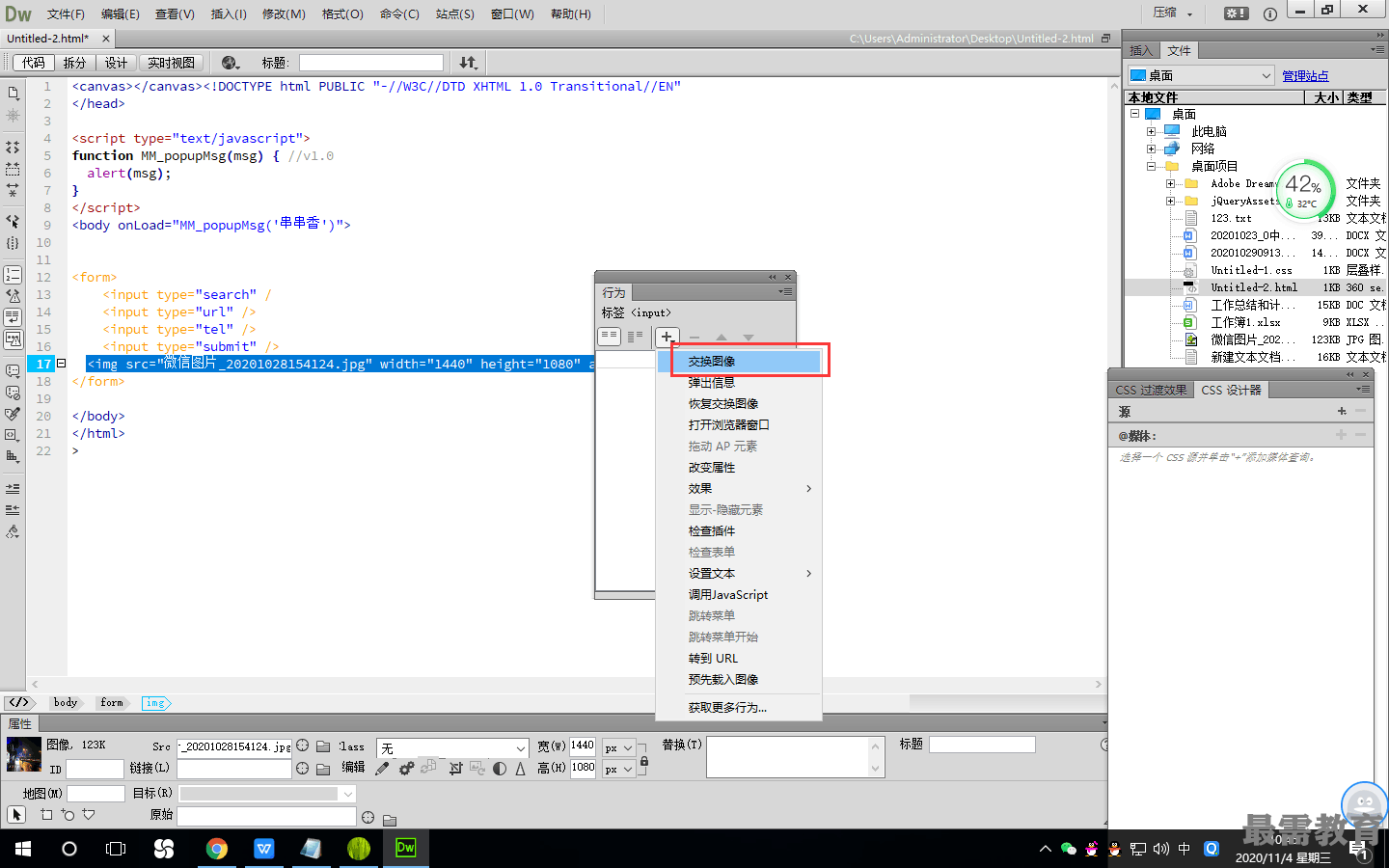Expand the 网络 tree node
Image resolution: width=1389 pixels, height=868 pixels.
1151,149
